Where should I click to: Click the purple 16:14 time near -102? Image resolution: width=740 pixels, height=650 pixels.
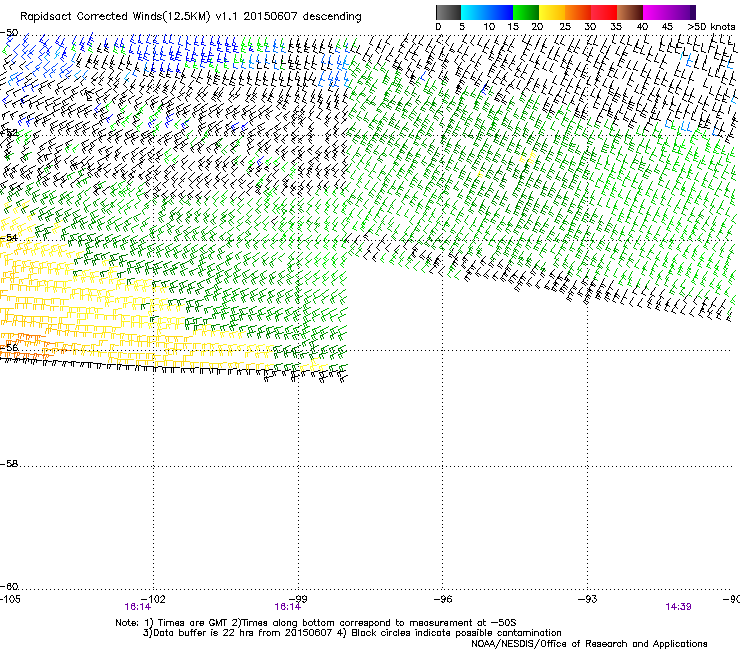point(137,607)
